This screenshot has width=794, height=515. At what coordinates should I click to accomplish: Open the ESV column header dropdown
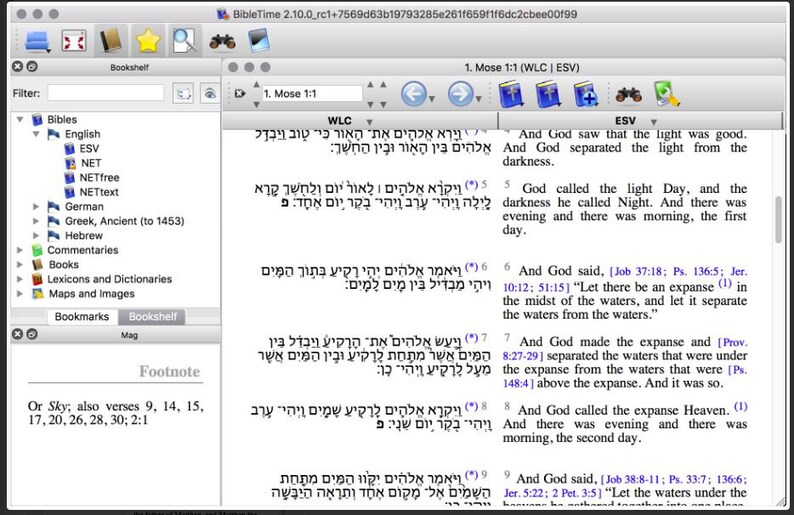pos(654,122)
